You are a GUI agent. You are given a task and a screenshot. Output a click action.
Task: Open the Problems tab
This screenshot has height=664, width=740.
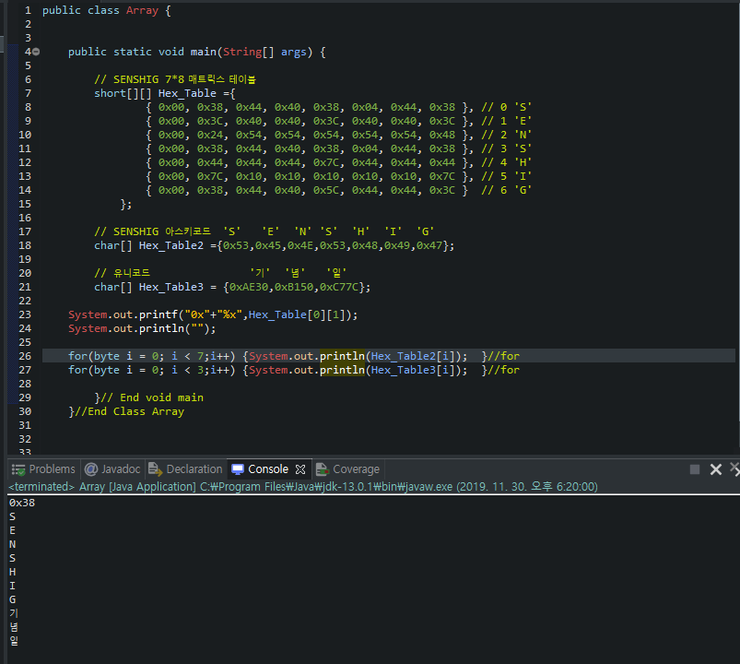(x=43, y=469)
